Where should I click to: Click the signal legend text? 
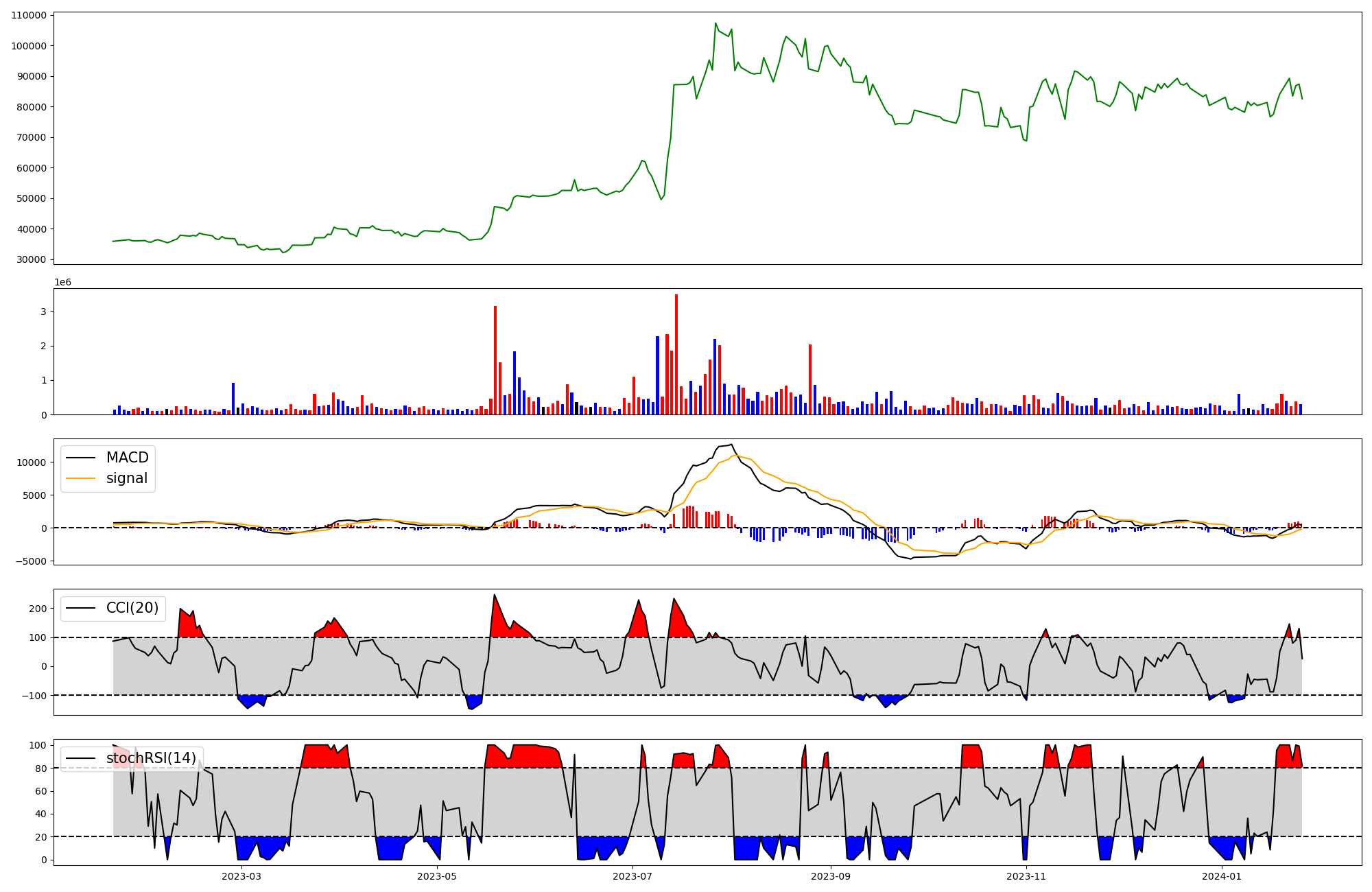coord(127,478)
